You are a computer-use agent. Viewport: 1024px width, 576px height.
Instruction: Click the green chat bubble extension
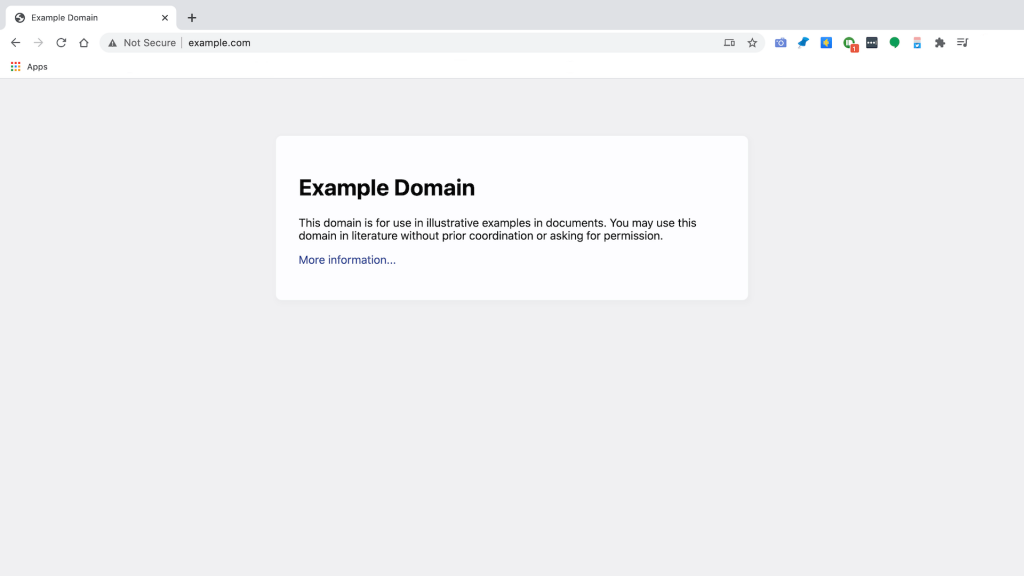pos(895,43)
